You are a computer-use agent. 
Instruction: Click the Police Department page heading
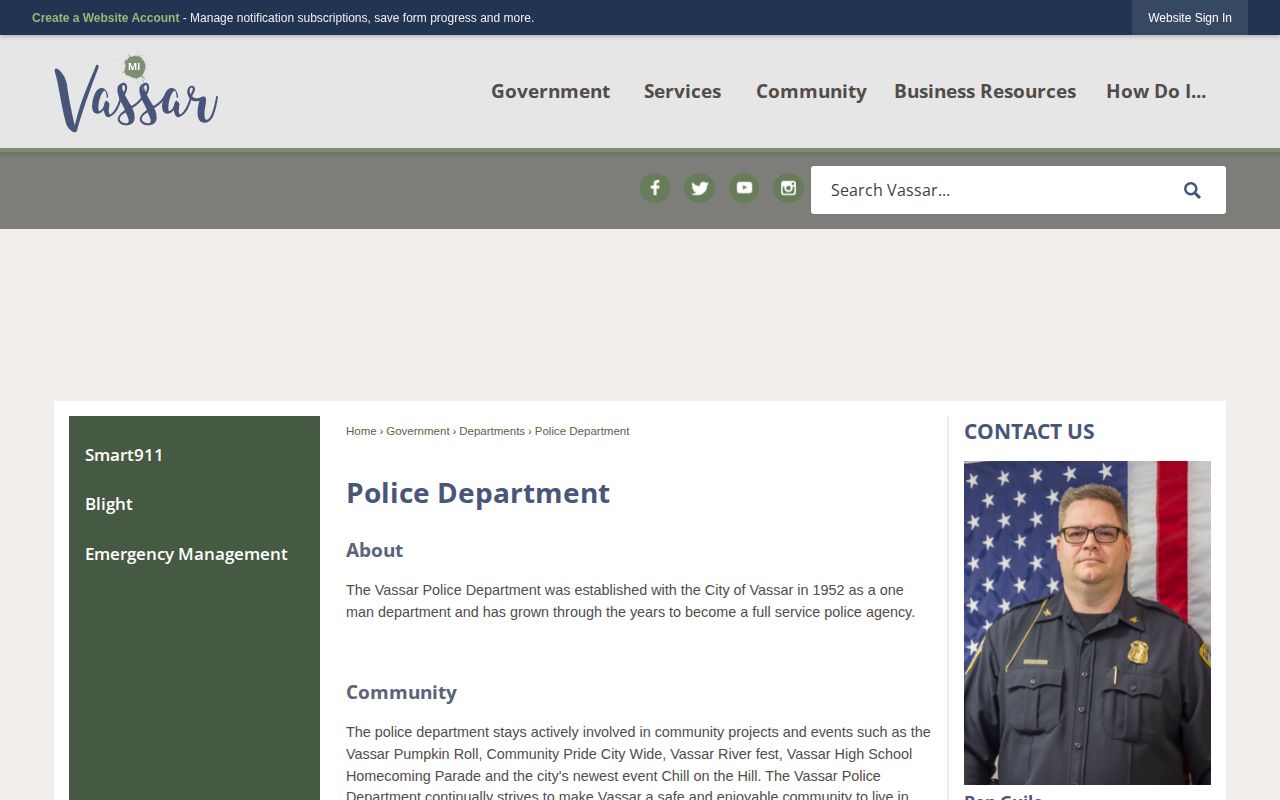478,493
